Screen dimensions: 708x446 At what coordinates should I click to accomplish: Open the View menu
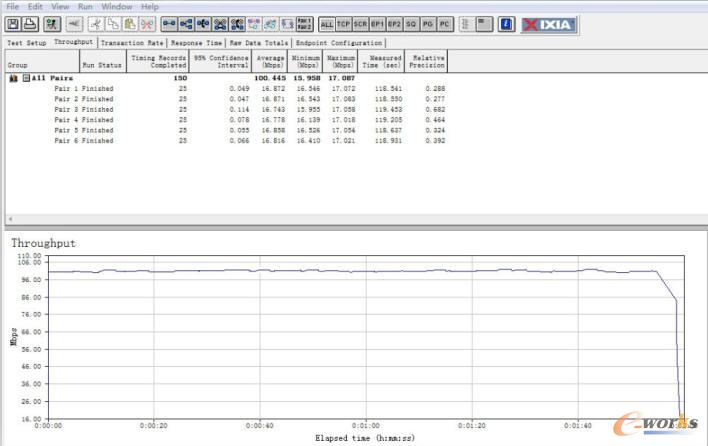click(x=60, y=7)
